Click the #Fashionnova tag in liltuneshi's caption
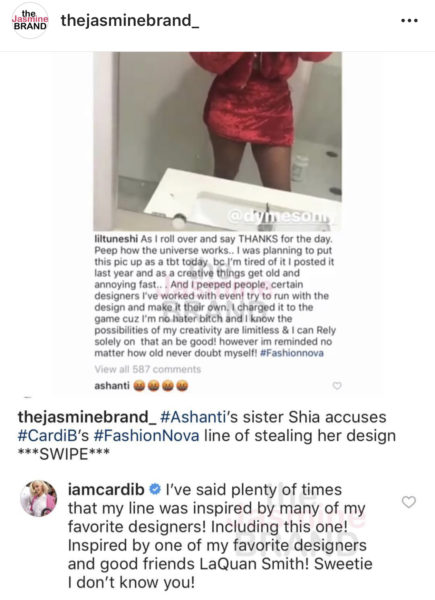Image resolution: width=435 pixels, height=600 pixels. click(x=292, y=353)
